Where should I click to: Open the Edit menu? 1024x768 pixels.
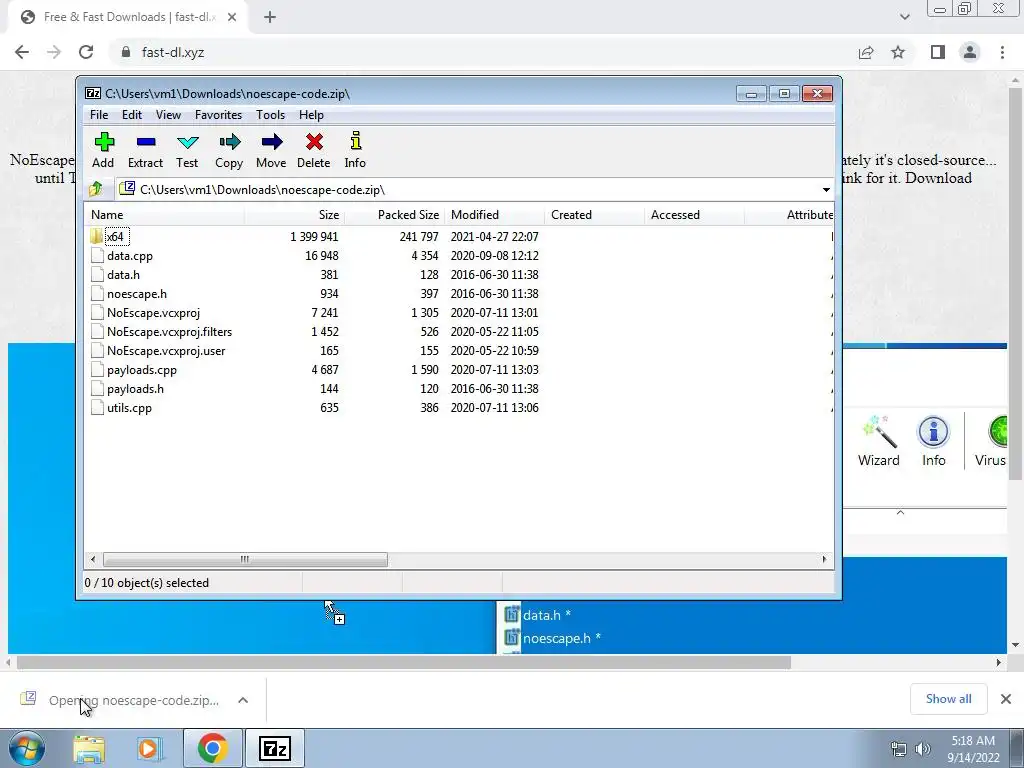[132, 115]
